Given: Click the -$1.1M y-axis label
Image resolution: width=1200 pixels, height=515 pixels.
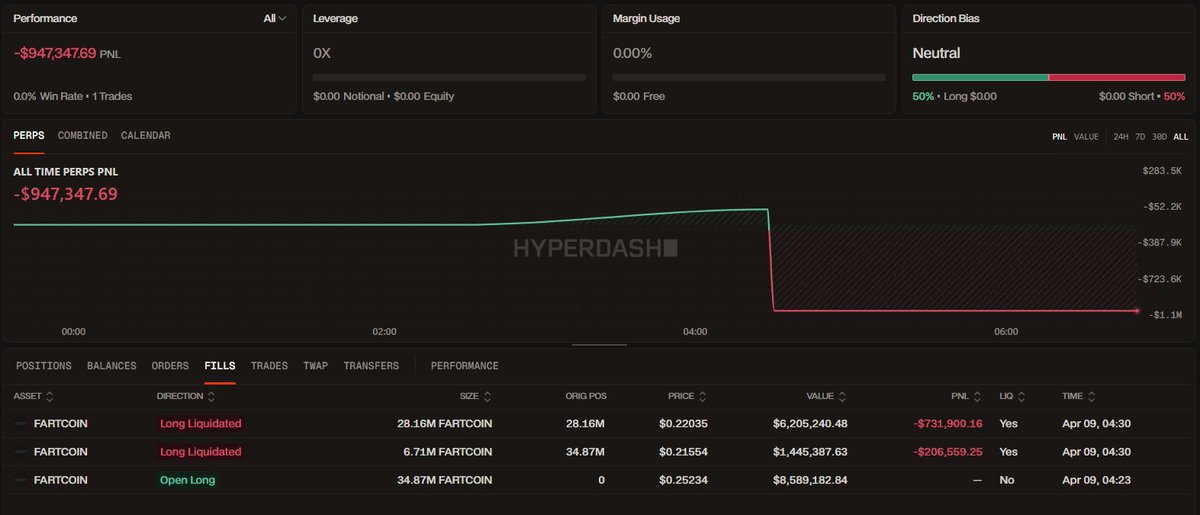Looking at the screenshot, I should [x=1166, y=315].
